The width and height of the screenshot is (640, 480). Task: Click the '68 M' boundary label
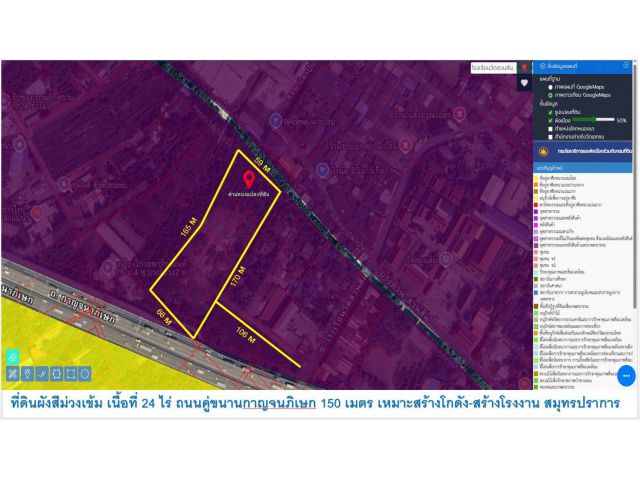164,316
